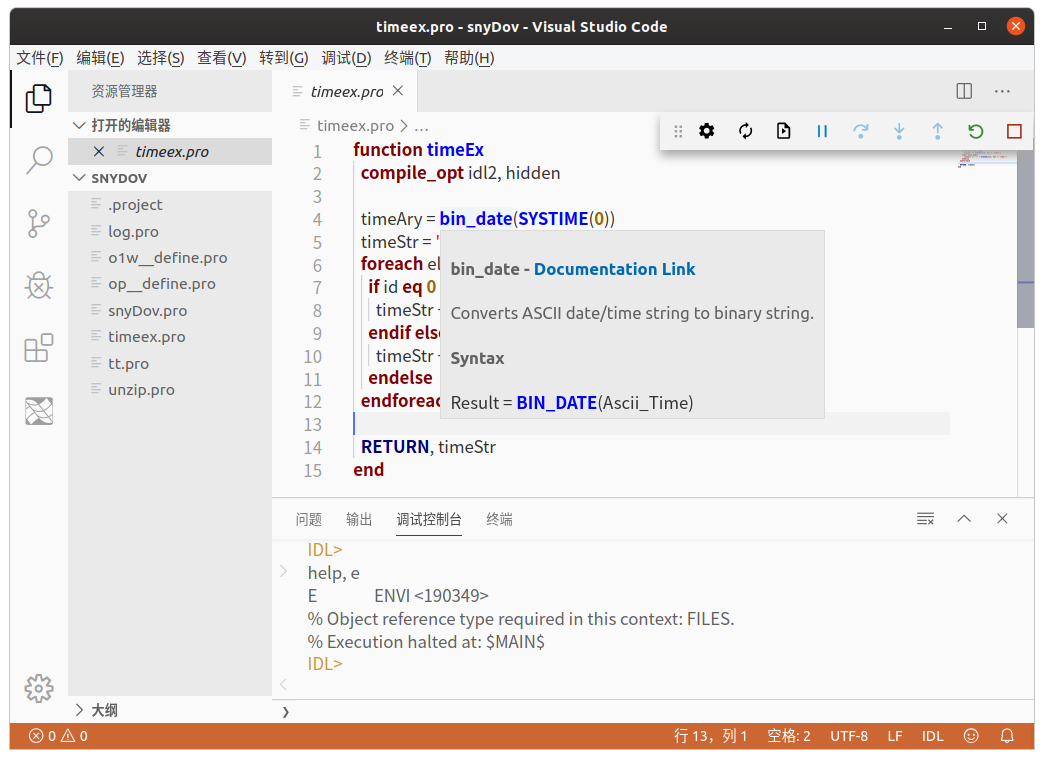Open timeex.pro in SNYDOV file list

click(170, 337)
